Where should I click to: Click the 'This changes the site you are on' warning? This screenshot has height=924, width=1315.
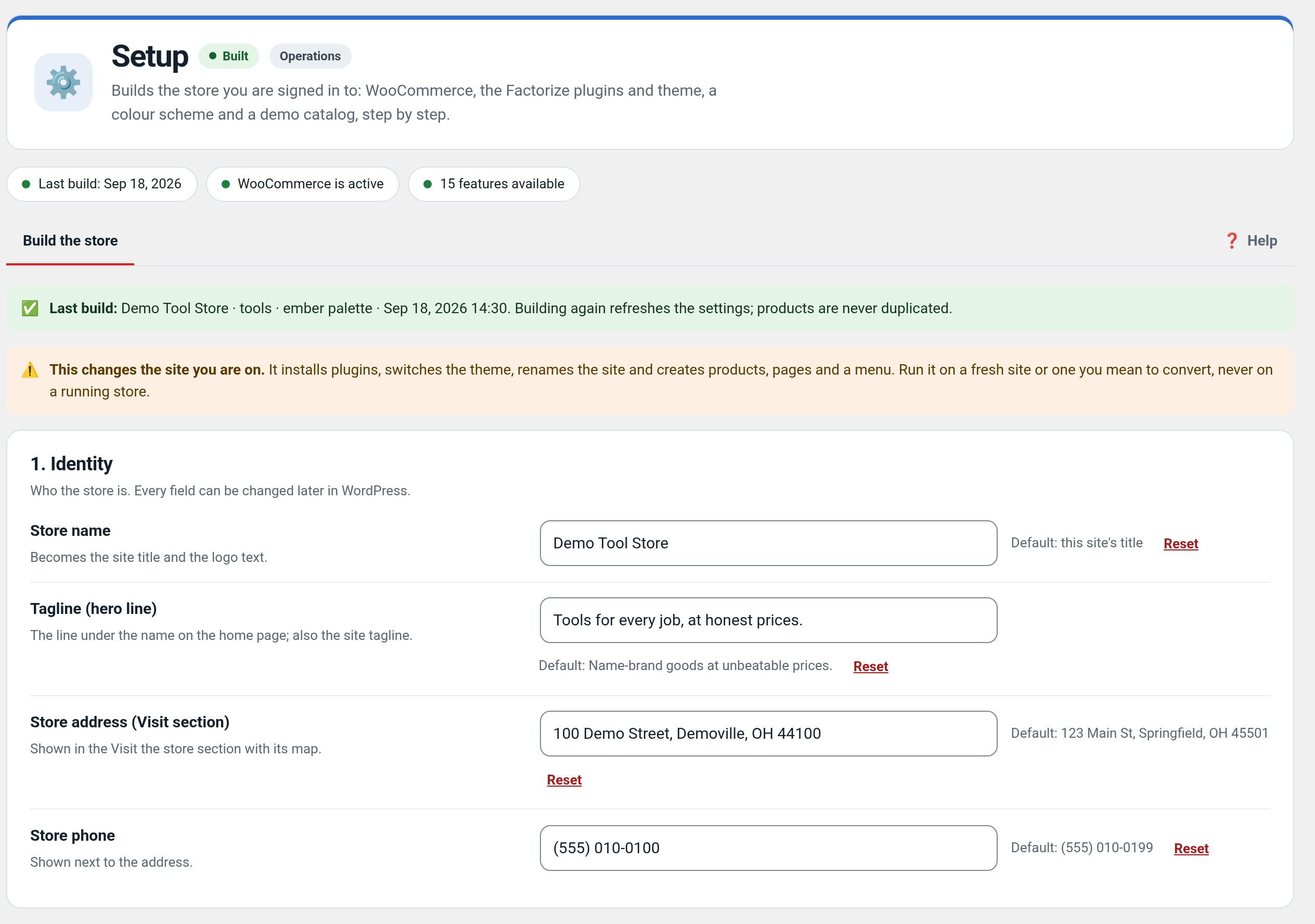tap(650, 381)
